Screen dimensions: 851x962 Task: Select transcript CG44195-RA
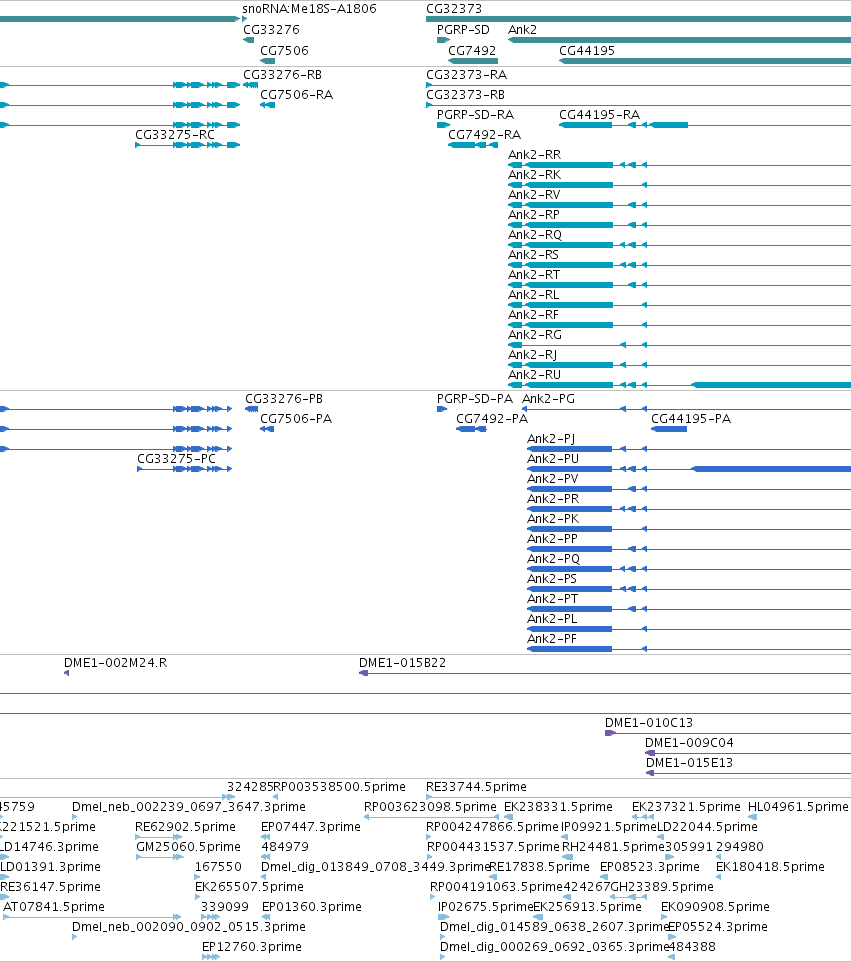click(x=599, y=115)
